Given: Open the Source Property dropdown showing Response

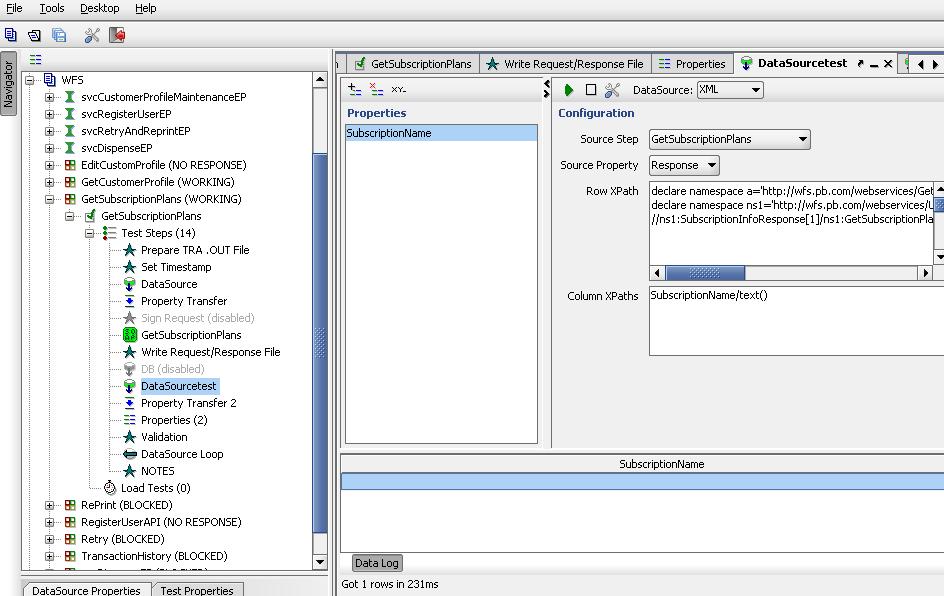Looking at the screenshot, I should [x=711, y=165].
